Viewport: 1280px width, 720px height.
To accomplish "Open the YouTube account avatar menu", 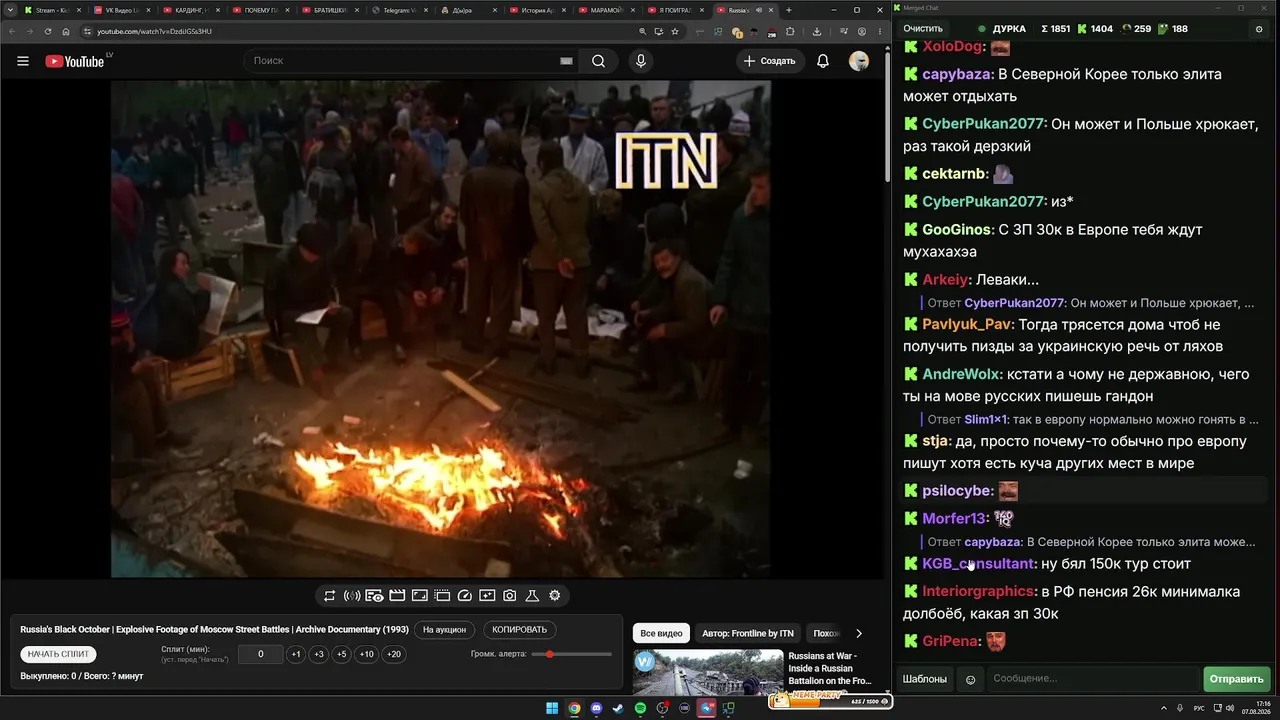I will (859, 61).
